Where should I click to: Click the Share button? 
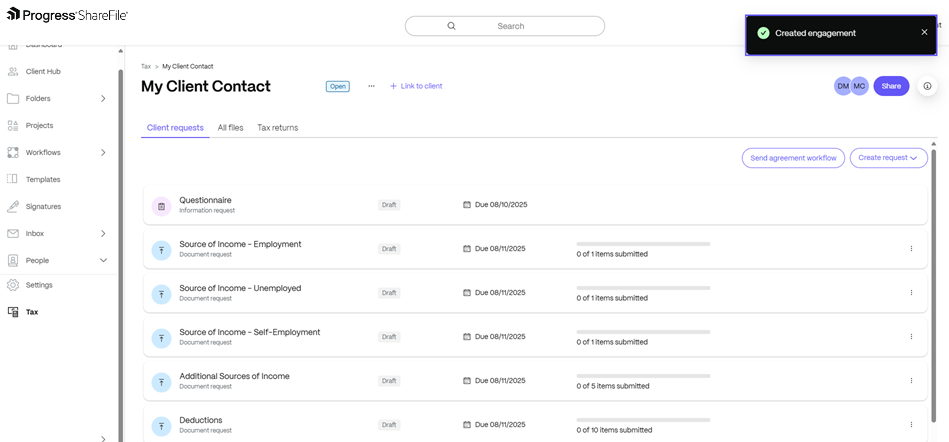[x=891, y=86]
